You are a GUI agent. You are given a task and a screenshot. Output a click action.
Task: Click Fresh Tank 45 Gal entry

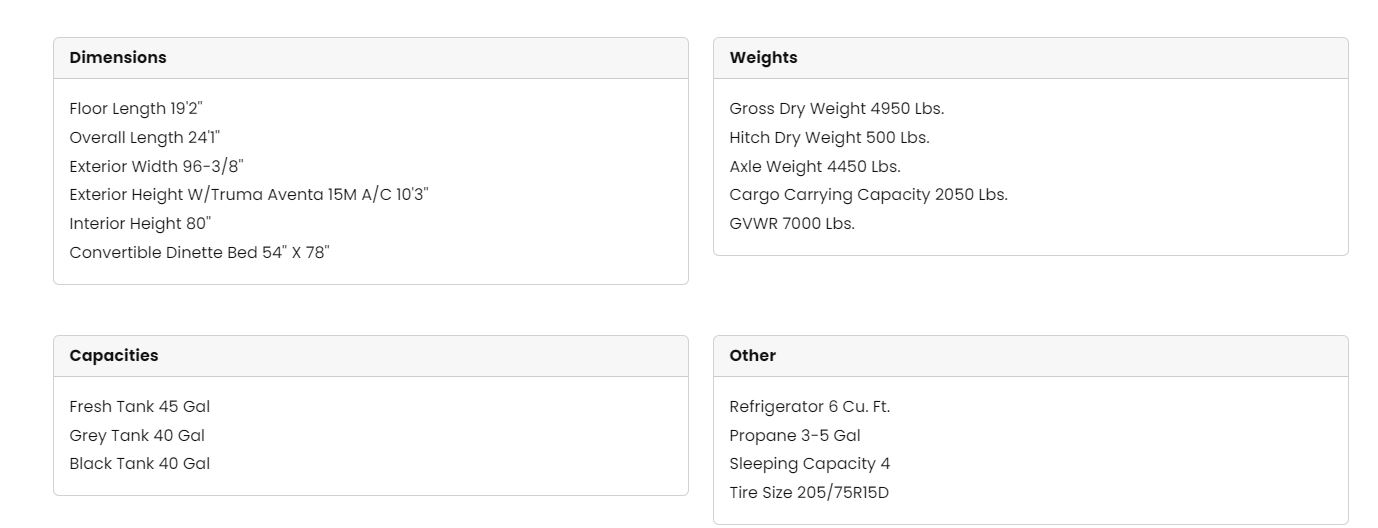coord(140,406)
